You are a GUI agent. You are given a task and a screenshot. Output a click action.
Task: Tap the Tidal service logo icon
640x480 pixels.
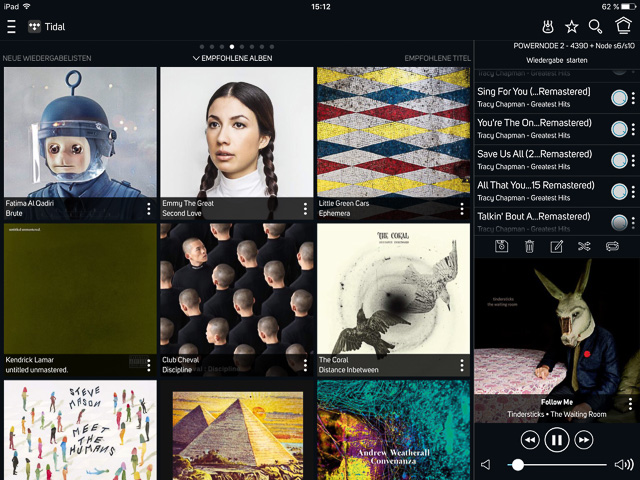click(x=34, y=27)
